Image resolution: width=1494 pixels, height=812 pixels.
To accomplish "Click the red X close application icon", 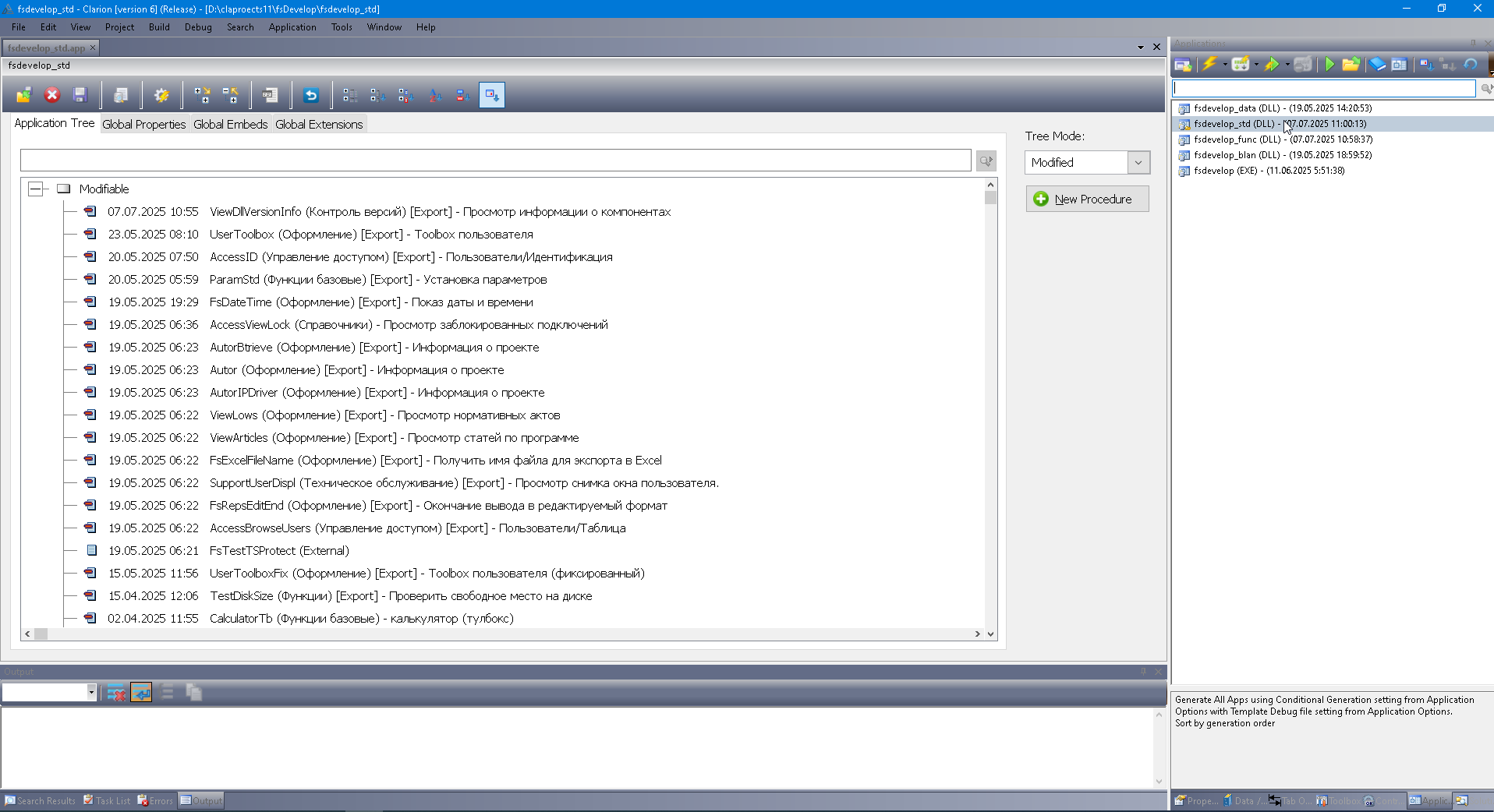I will [x=52, y=95].
